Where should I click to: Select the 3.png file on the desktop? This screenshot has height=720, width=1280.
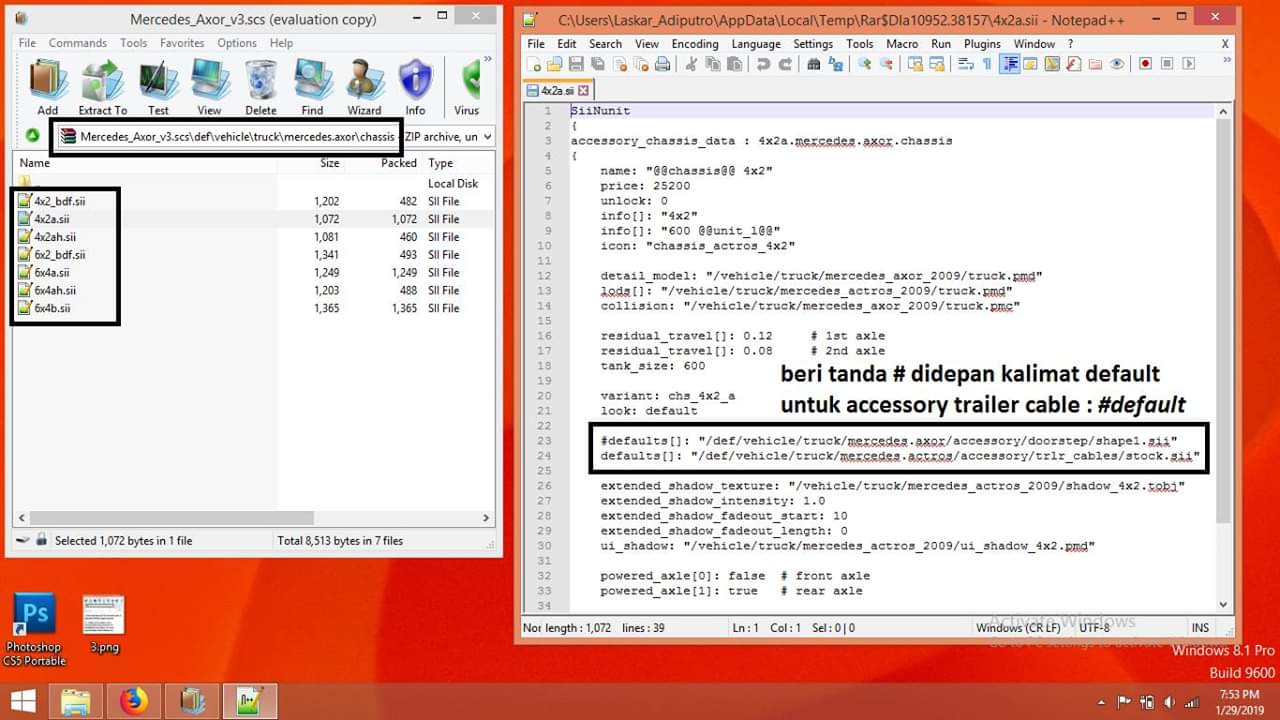pyautogui.click(x=104, y=624)
